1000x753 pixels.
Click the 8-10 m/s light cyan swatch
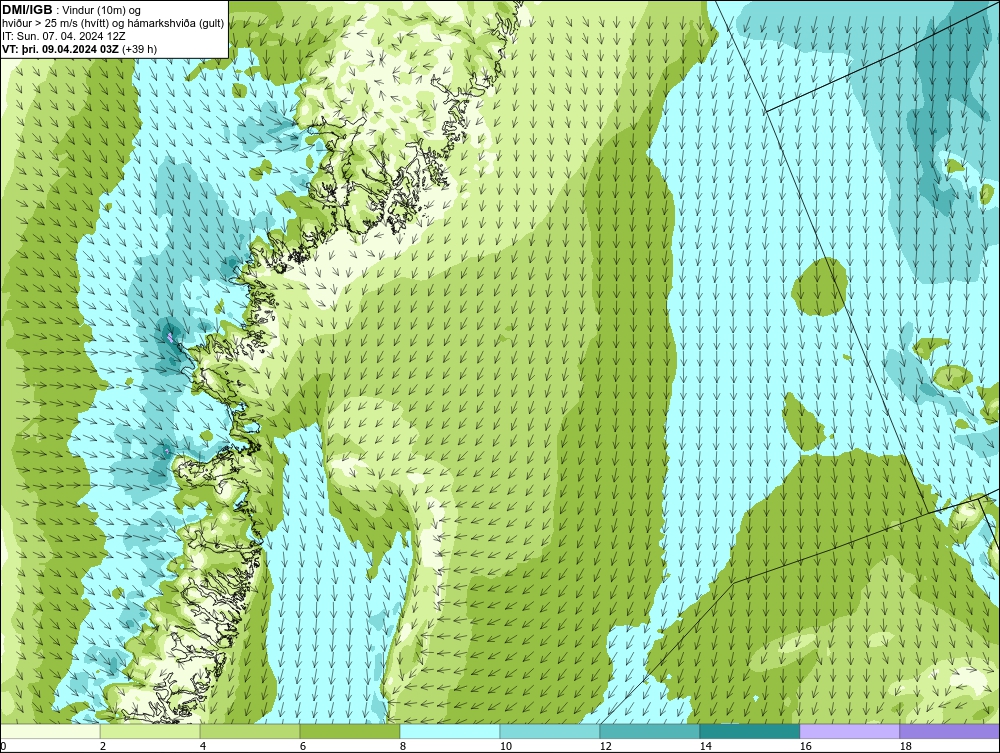(450, 731)
